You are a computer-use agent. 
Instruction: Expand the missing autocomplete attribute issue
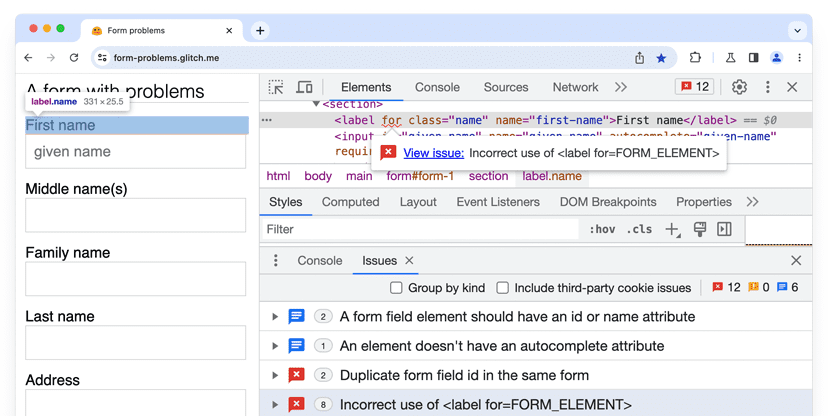[275, 346]
